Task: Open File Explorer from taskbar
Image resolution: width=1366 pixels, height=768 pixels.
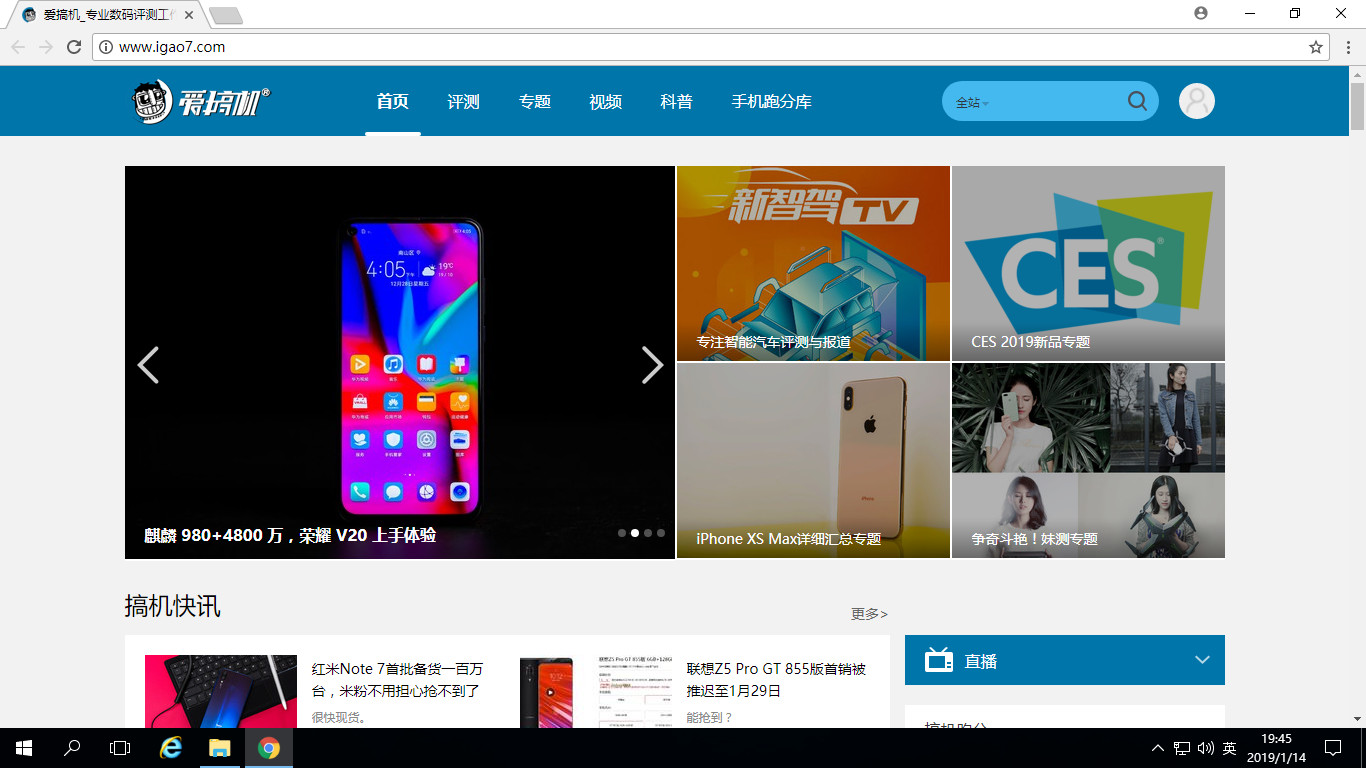Action: click(220, 748)
